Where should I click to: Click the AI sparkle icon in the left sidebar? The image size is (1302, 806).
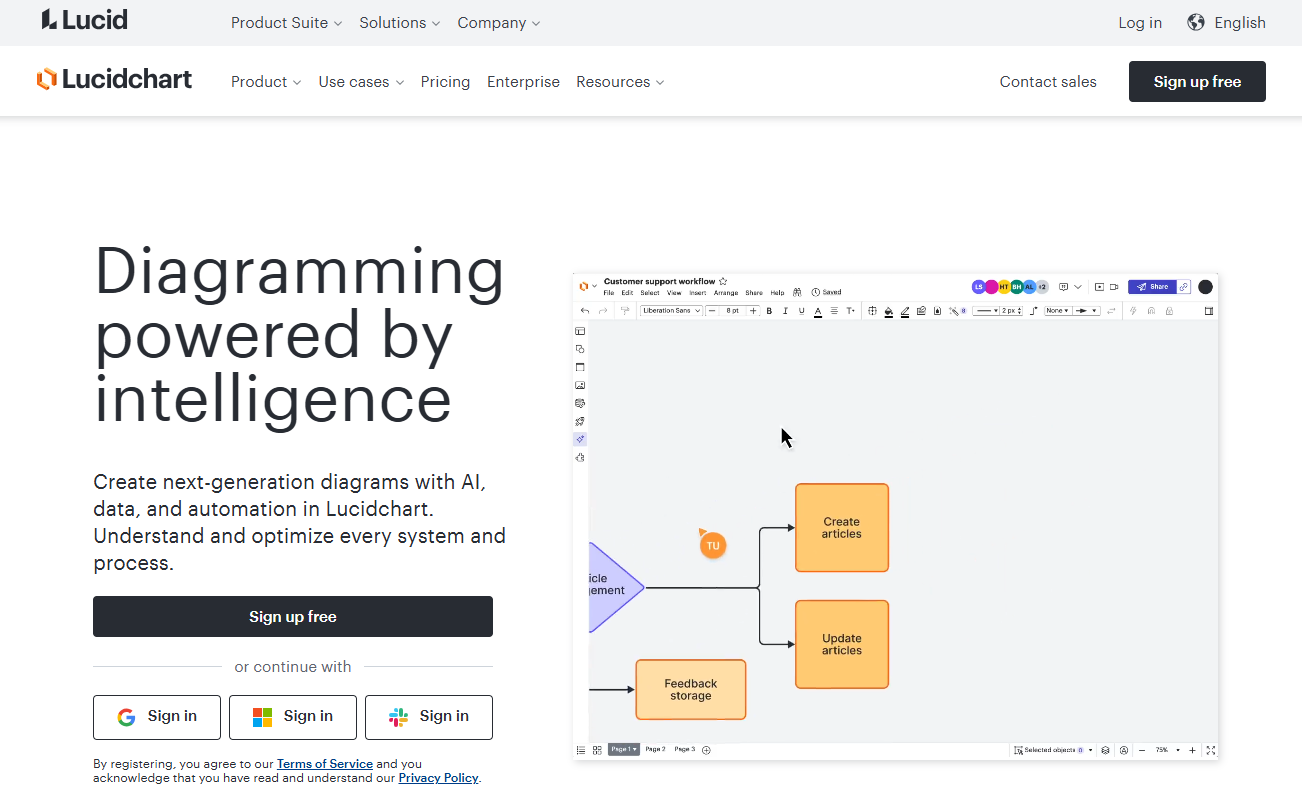[x=580, y=439]
